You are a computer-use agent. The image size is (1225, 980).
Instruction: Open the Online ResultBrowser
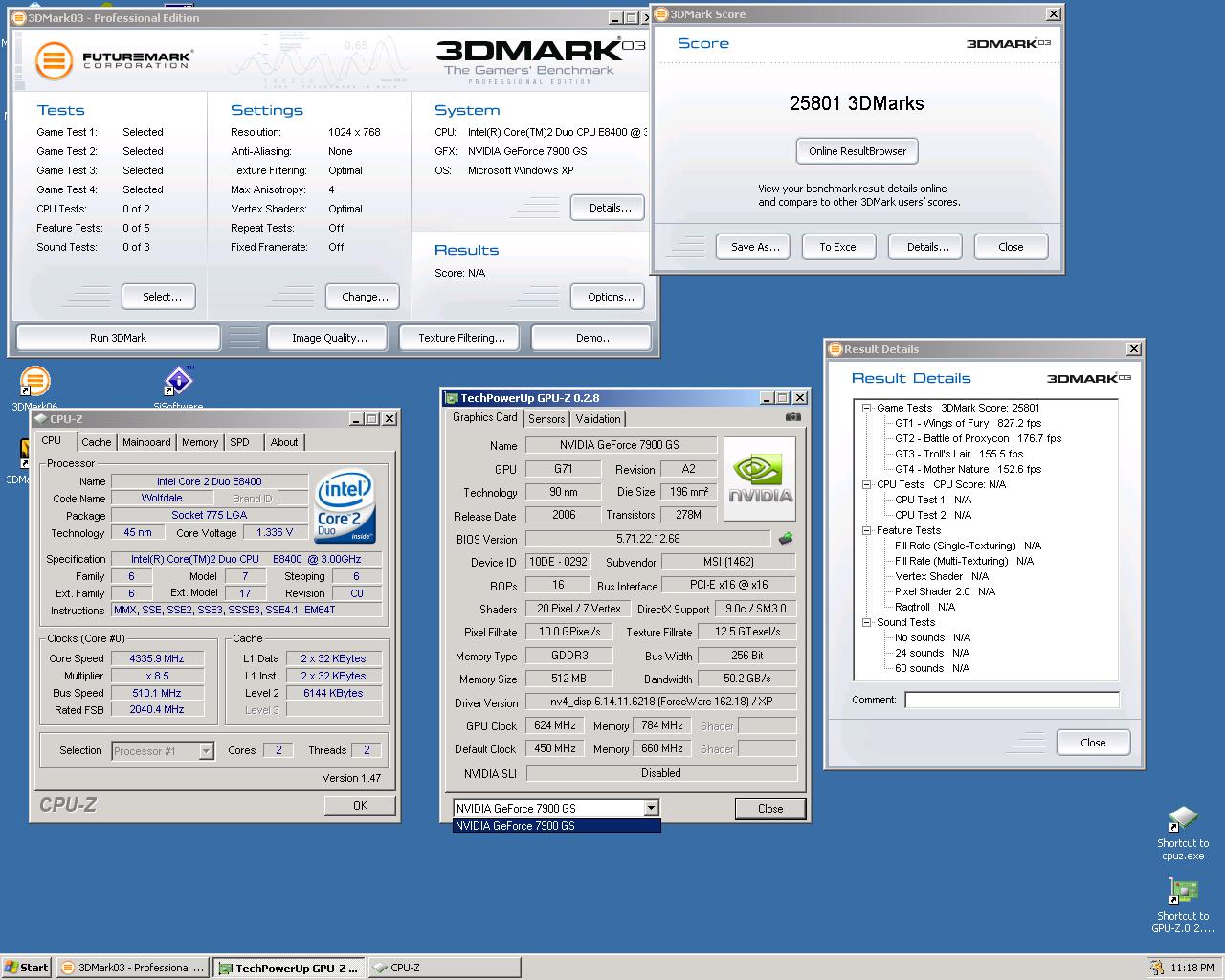coord(857,151)
